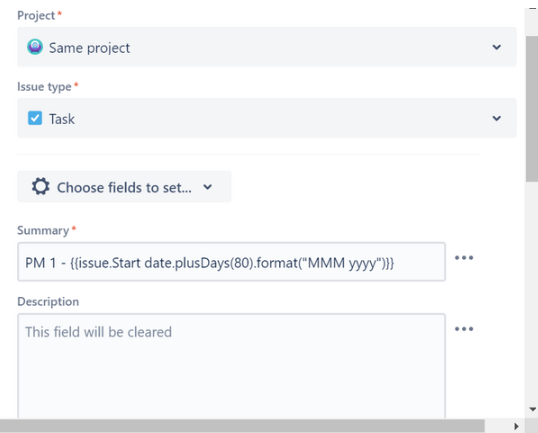Click the gear icon in Choose fields
Viewport: 538px width, 433px height.
coord(40,187)
